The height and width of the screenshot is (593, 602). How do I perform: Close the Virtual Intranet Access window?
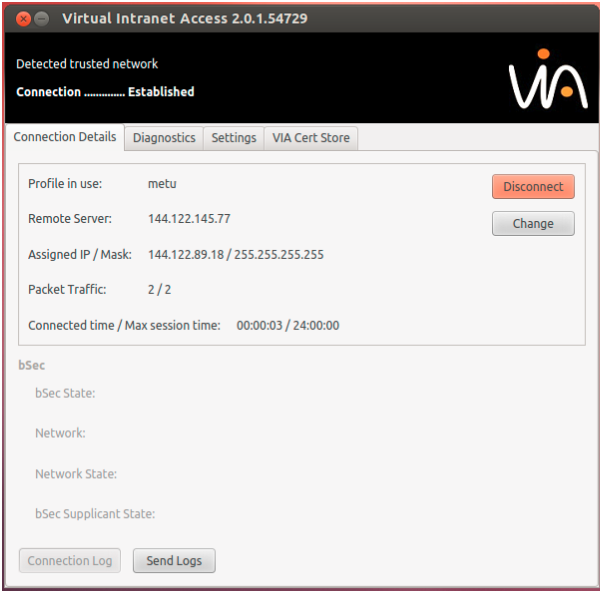pos(23,18)
